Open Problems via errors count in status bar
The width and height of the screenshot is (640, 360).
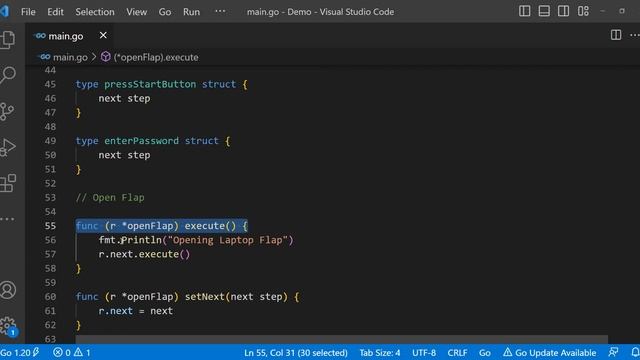point(62,352)
